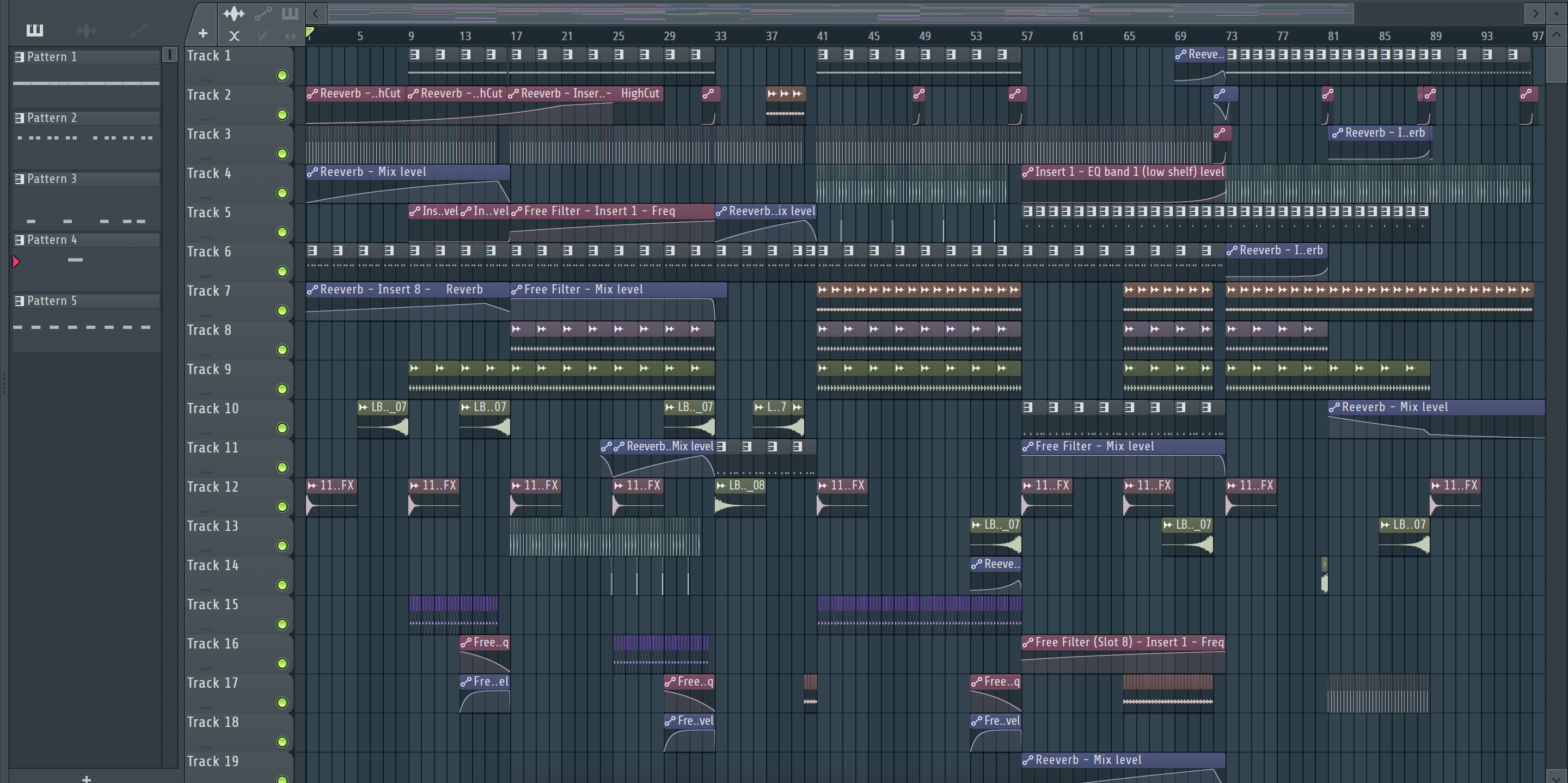The height and width of the screenshot is (783, 1568).
Task: Select the Reeverb..Mix level clip on Track 11
Action: [664, 459]
